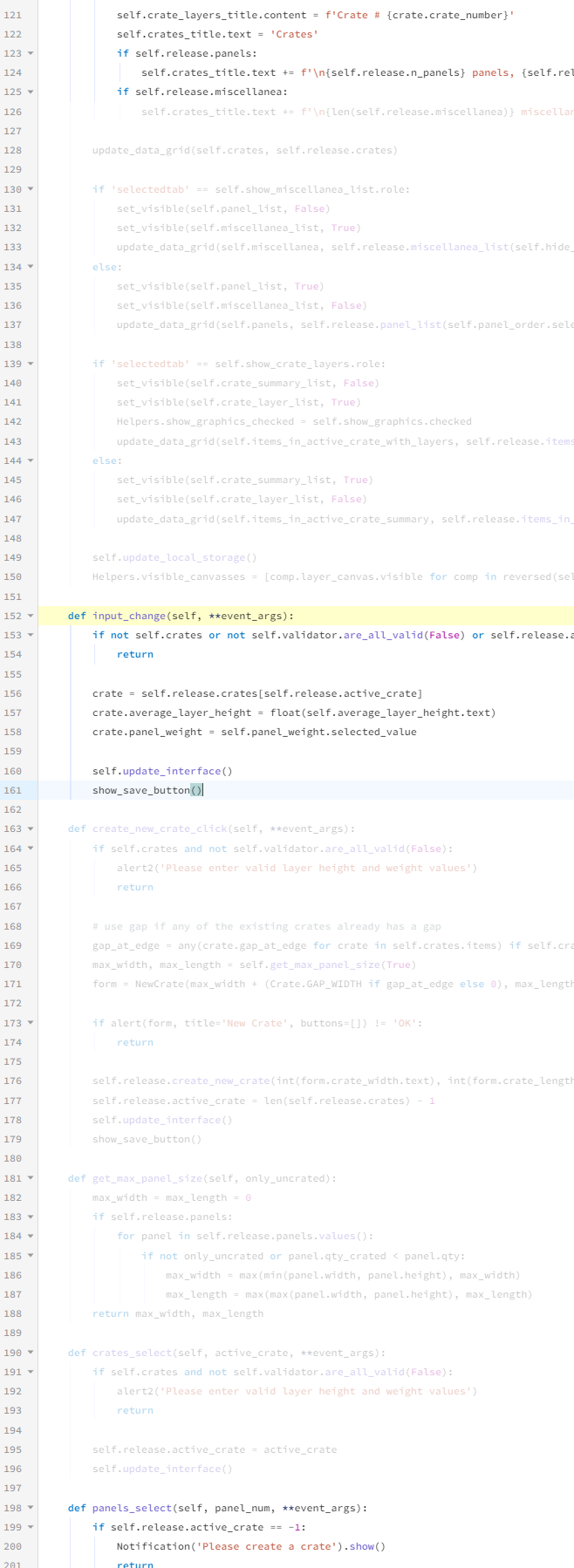Collapse the get_max_panel_size function fold arrow
574x1568 pixels.
click(31, 1178)
